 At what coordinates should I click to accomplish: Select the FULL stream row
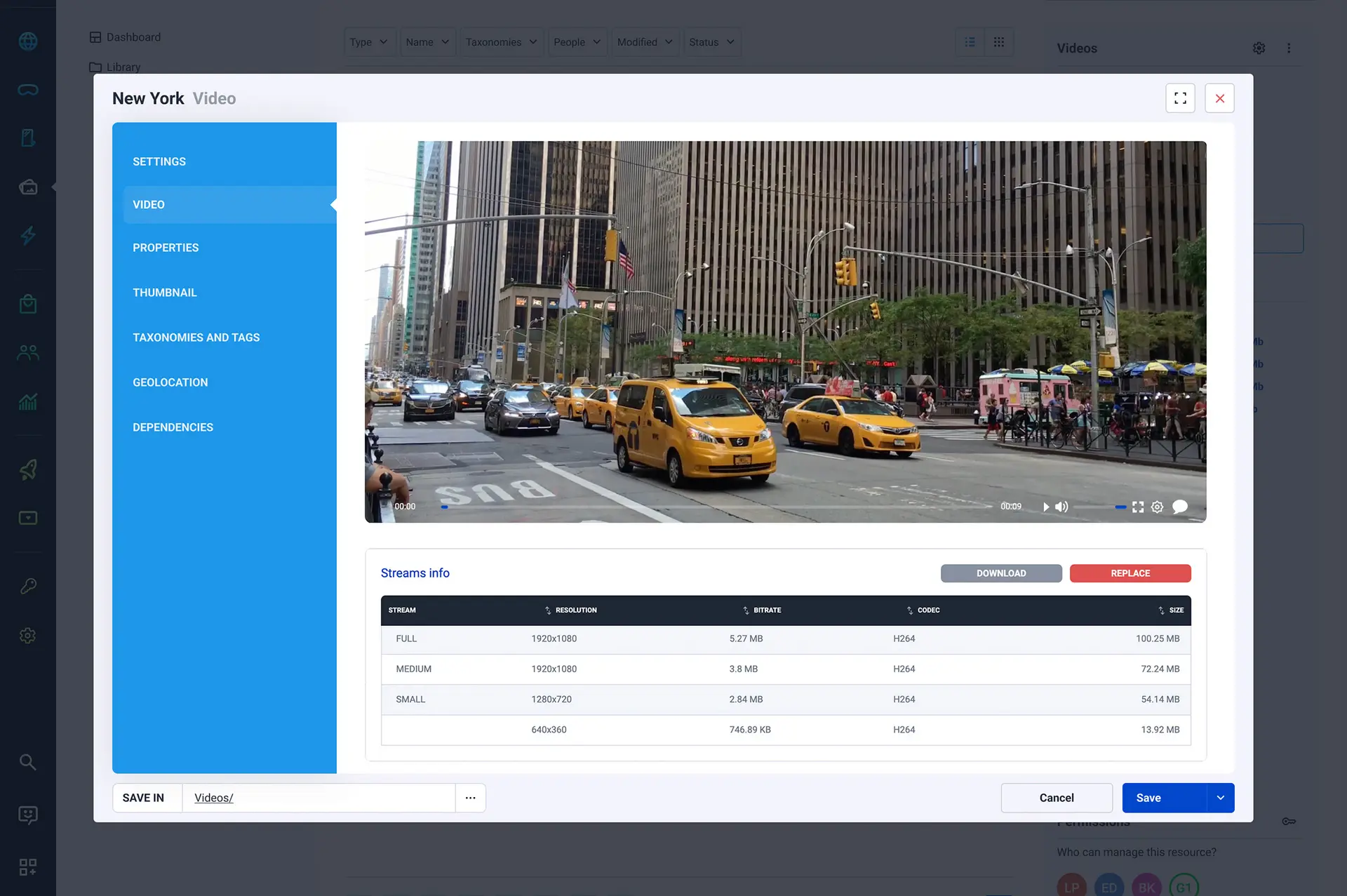click(x=786, y=639)
